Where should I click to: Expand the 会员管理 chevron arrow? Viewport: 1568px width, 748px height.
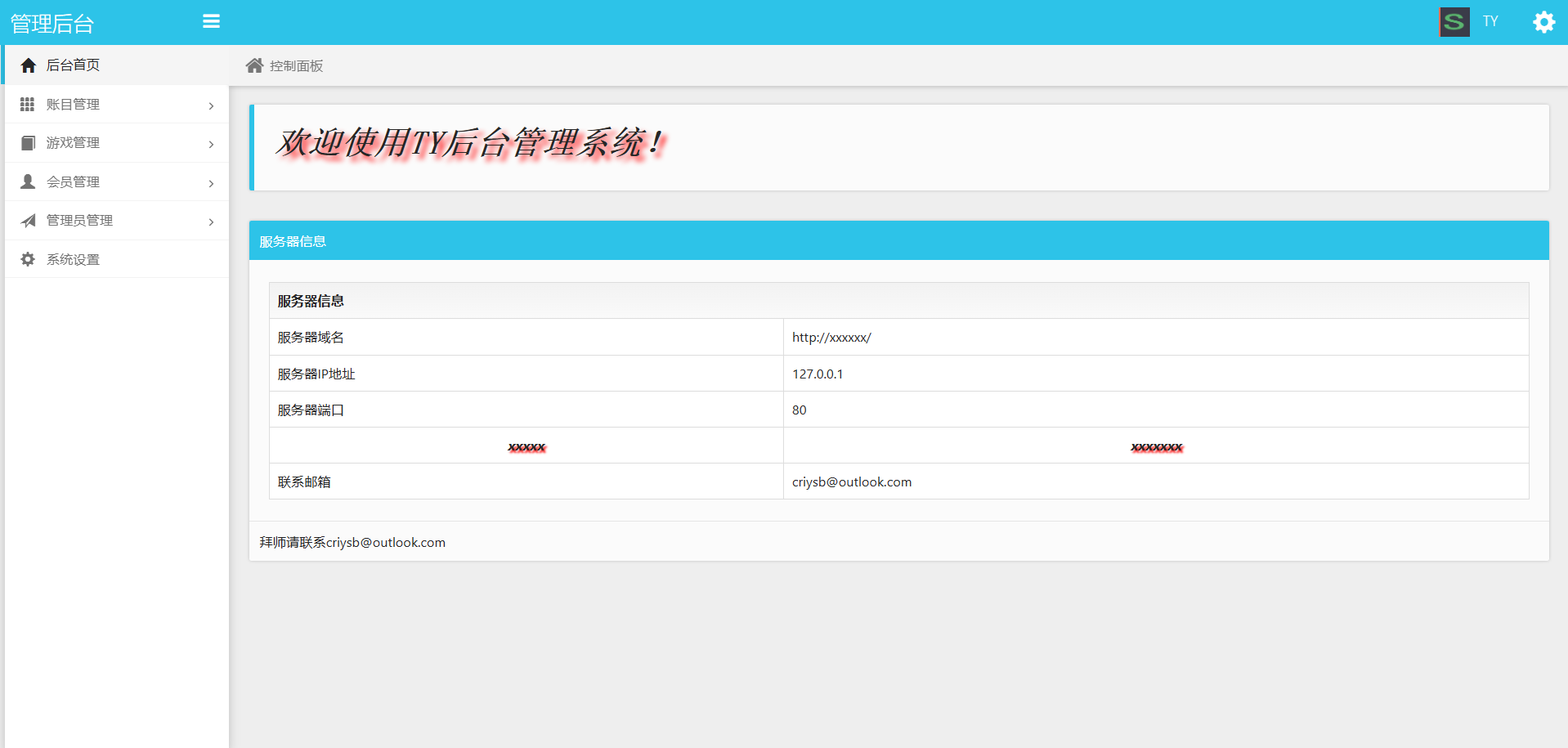coord(211,183)
